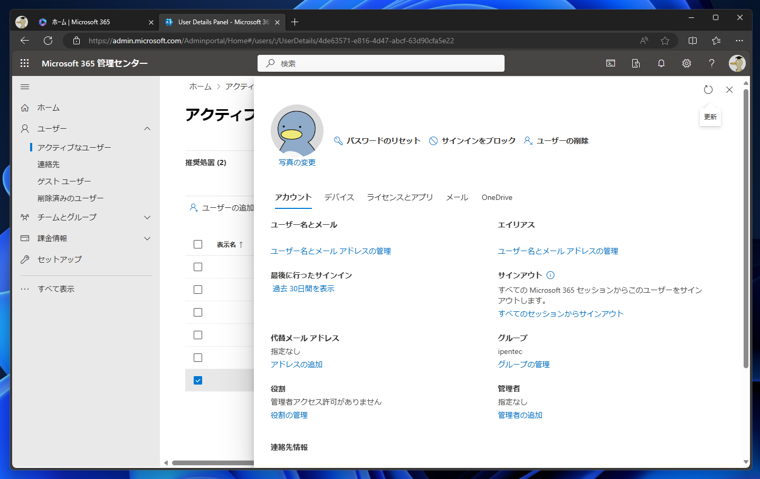Open the mobile app download icon

point(636,63)
